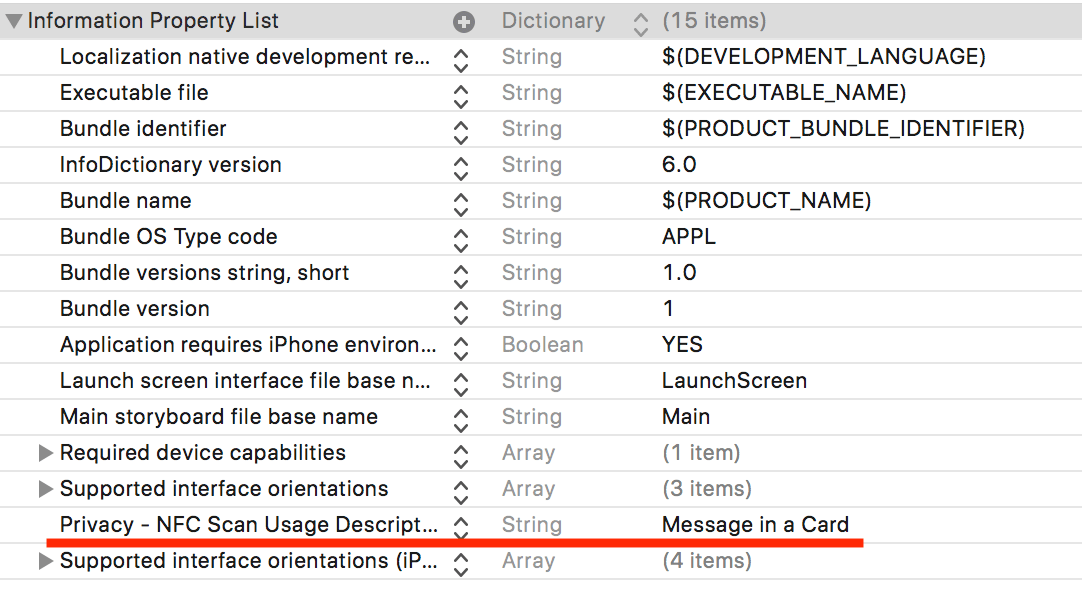The image size is (1082, 608).
Task: Select the Message in a Card value
Action: [x=755, y=525]
